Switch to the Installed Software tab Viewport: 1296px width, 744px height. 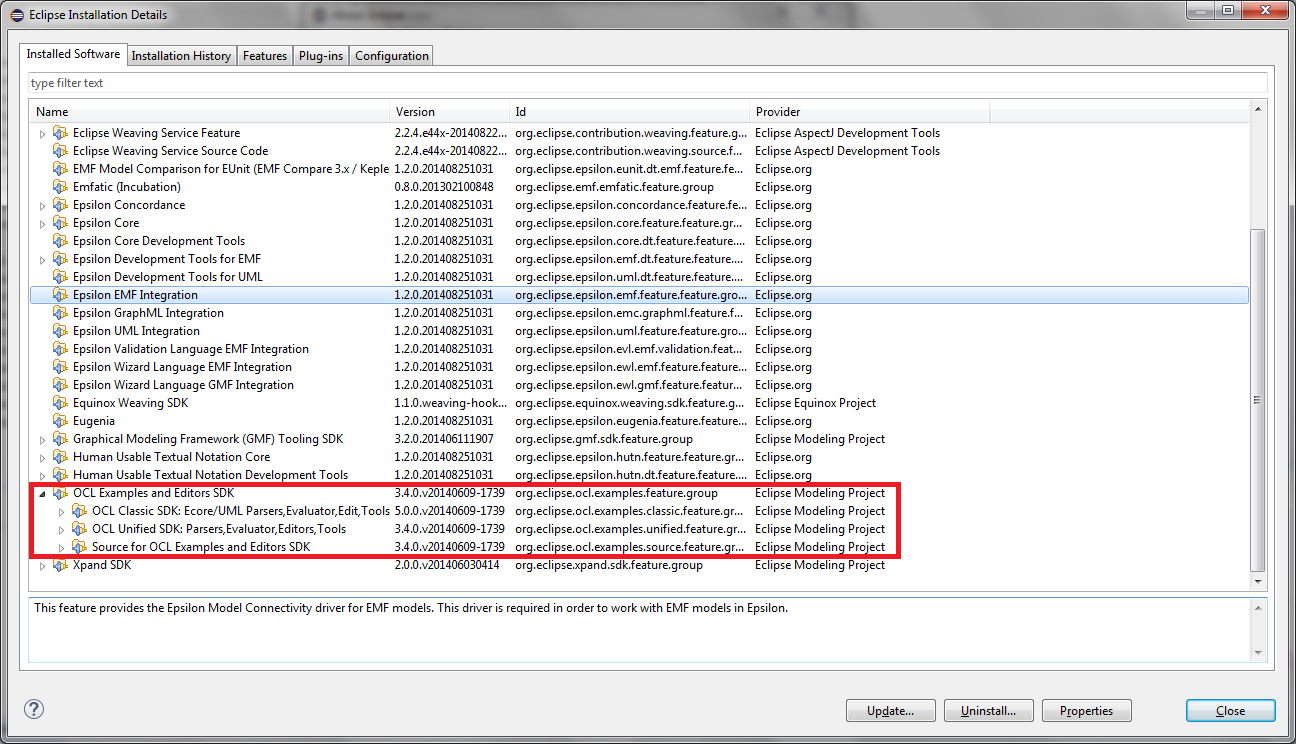[73, 54]
